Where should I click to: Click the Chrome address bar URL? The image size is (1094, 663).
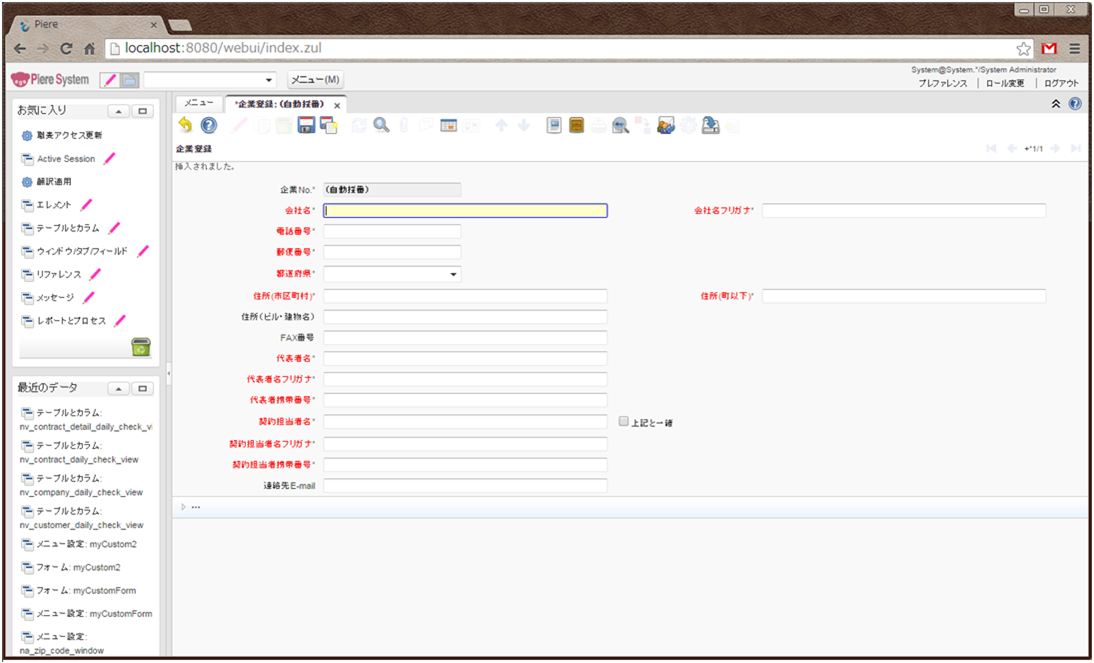(223, 48)
